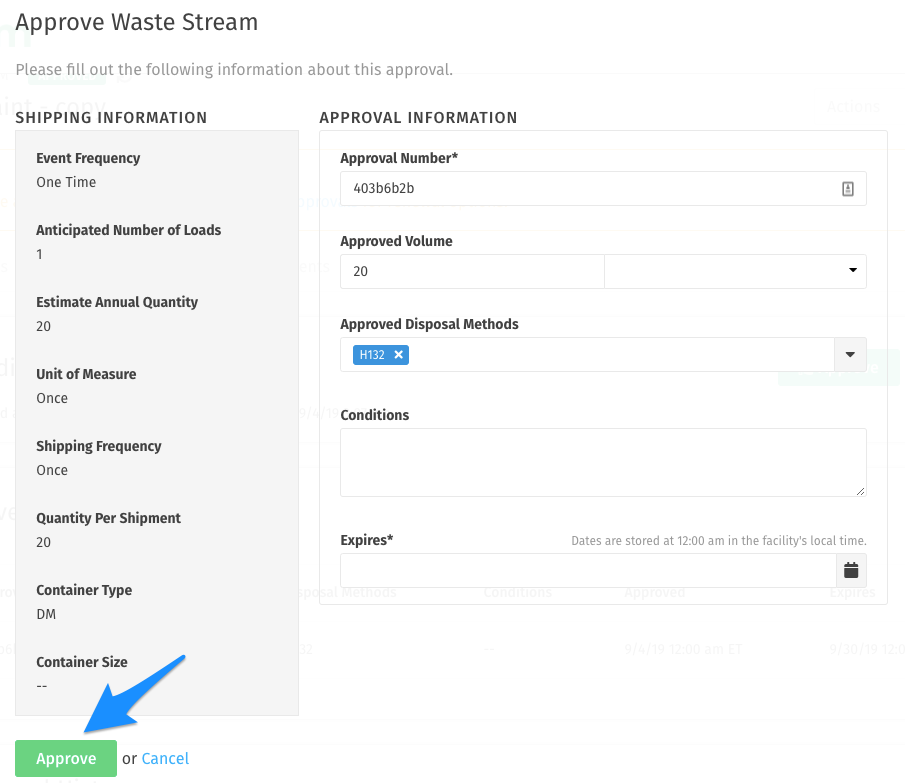The width and height of the screenshot is (905, 783).
Task: Click the Event Frequency value One Time
Action: point(66,182)
